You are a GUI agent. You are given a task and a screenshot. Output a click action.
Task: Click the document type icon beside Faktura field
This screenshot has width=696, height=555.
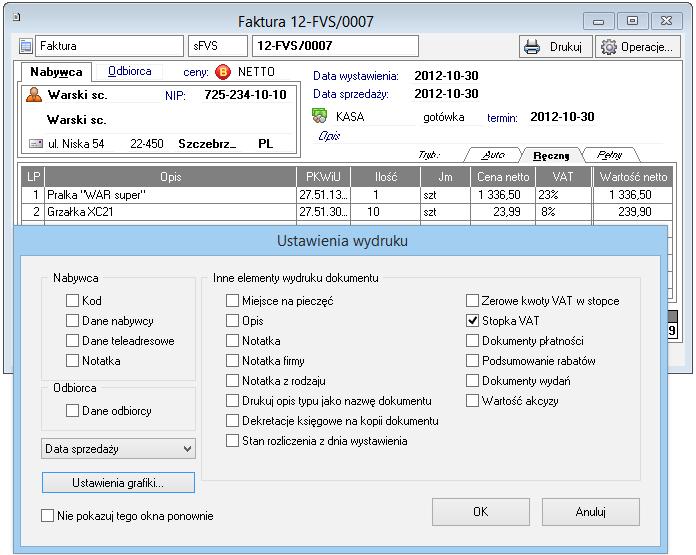[x=26, y=46]
